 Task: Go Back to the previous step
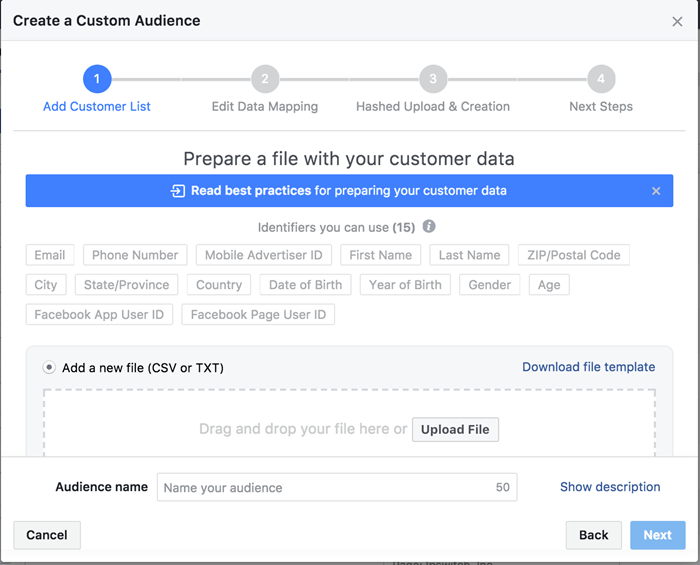[x=593, y=535]
